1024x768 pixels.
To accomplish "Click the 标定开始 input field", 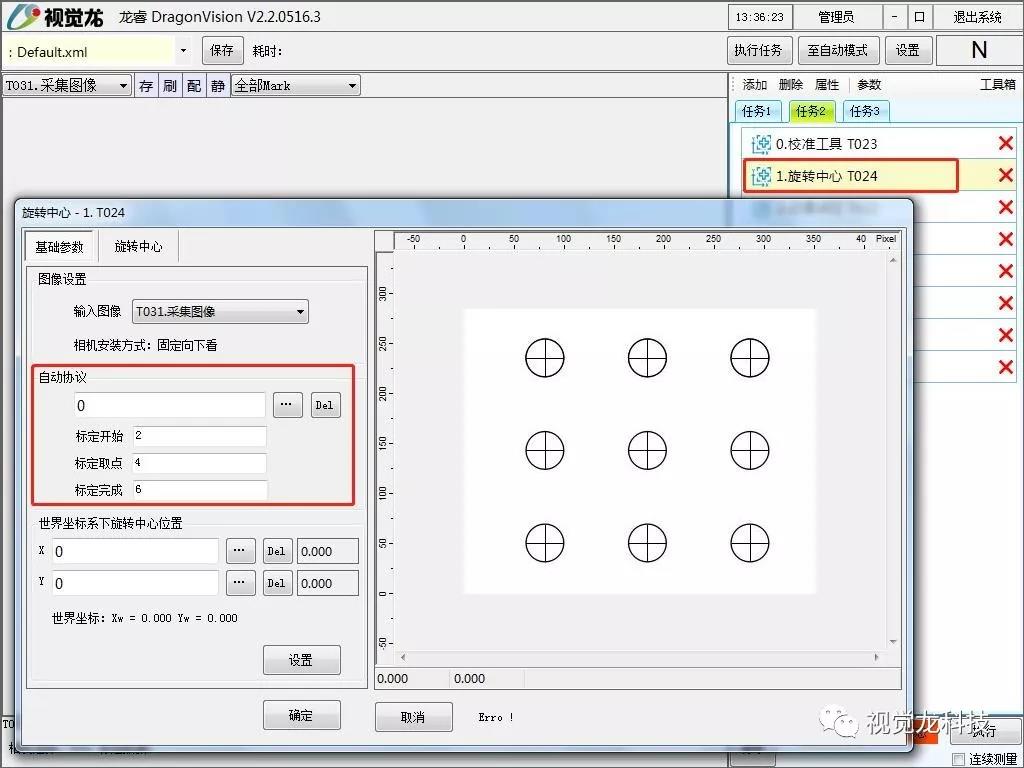I will (199, 436).
